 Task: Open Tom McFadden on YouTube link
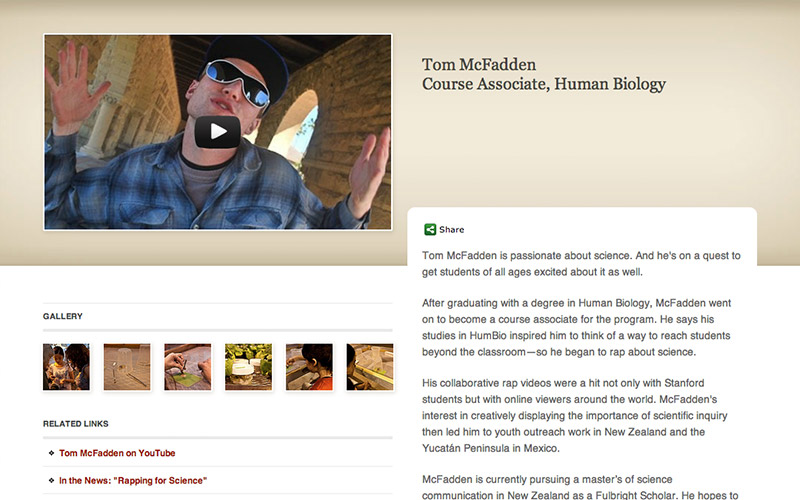point(117,453)
